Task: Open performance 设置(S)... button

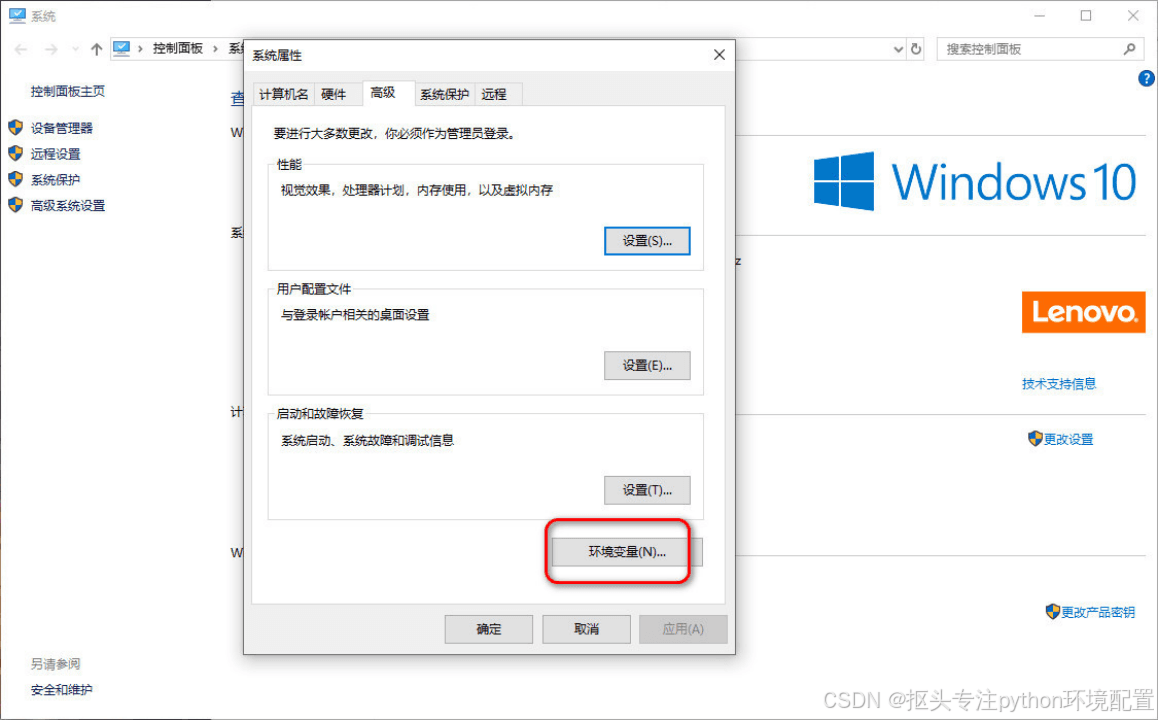Action: tap(647, 241)
